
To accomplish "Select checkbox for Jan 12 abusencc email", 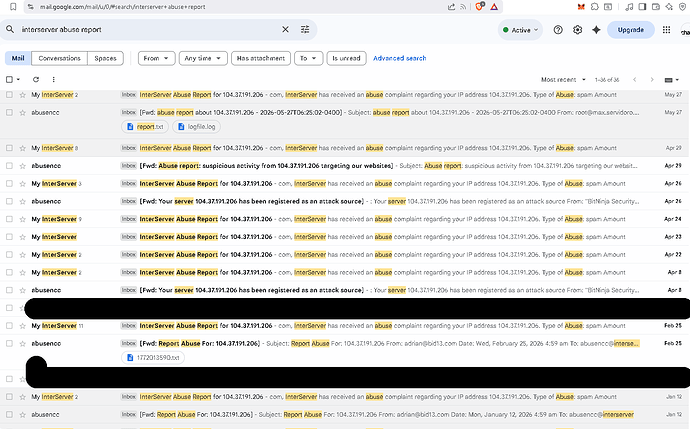I will coord(9,414).
